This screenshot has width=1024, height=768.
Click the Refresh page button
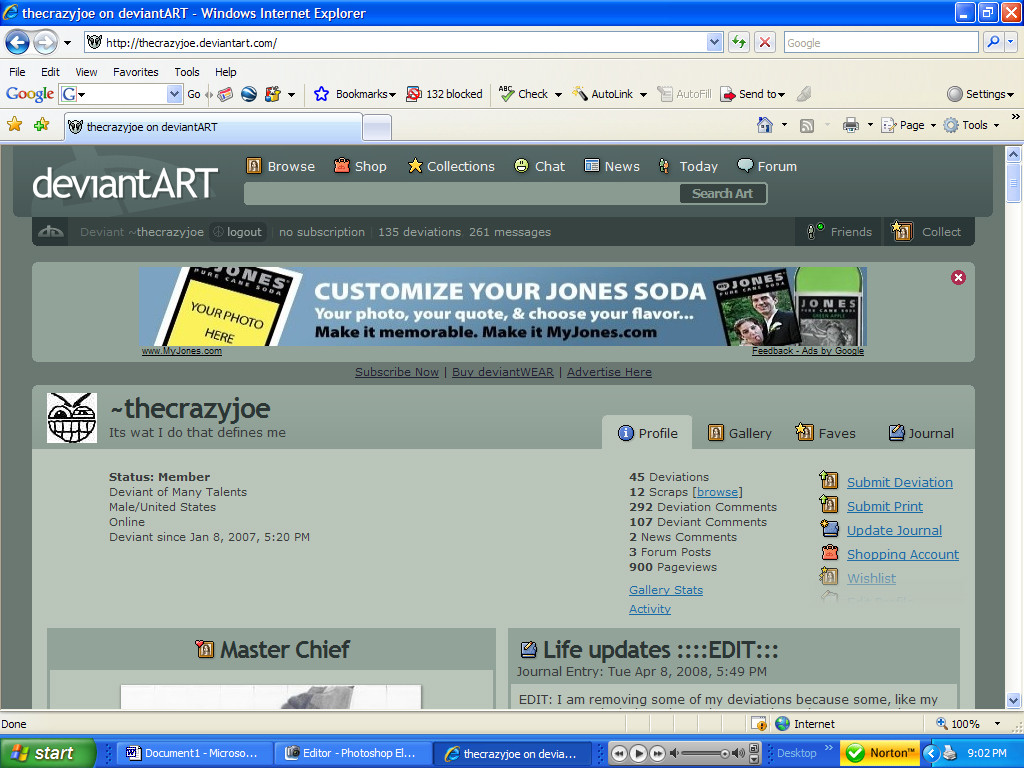(739, 42)
